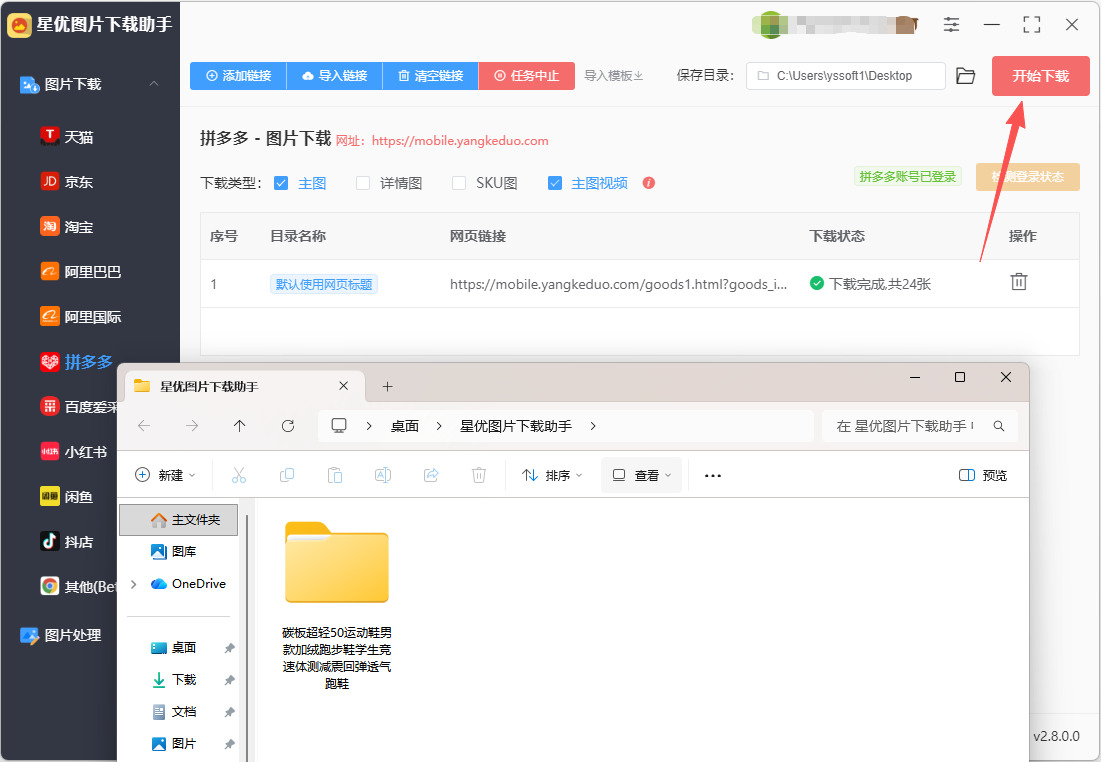The image size is (1101, 762).
Task: Open the yangkeduo.com URL link
Action: [x=460, y=140]
